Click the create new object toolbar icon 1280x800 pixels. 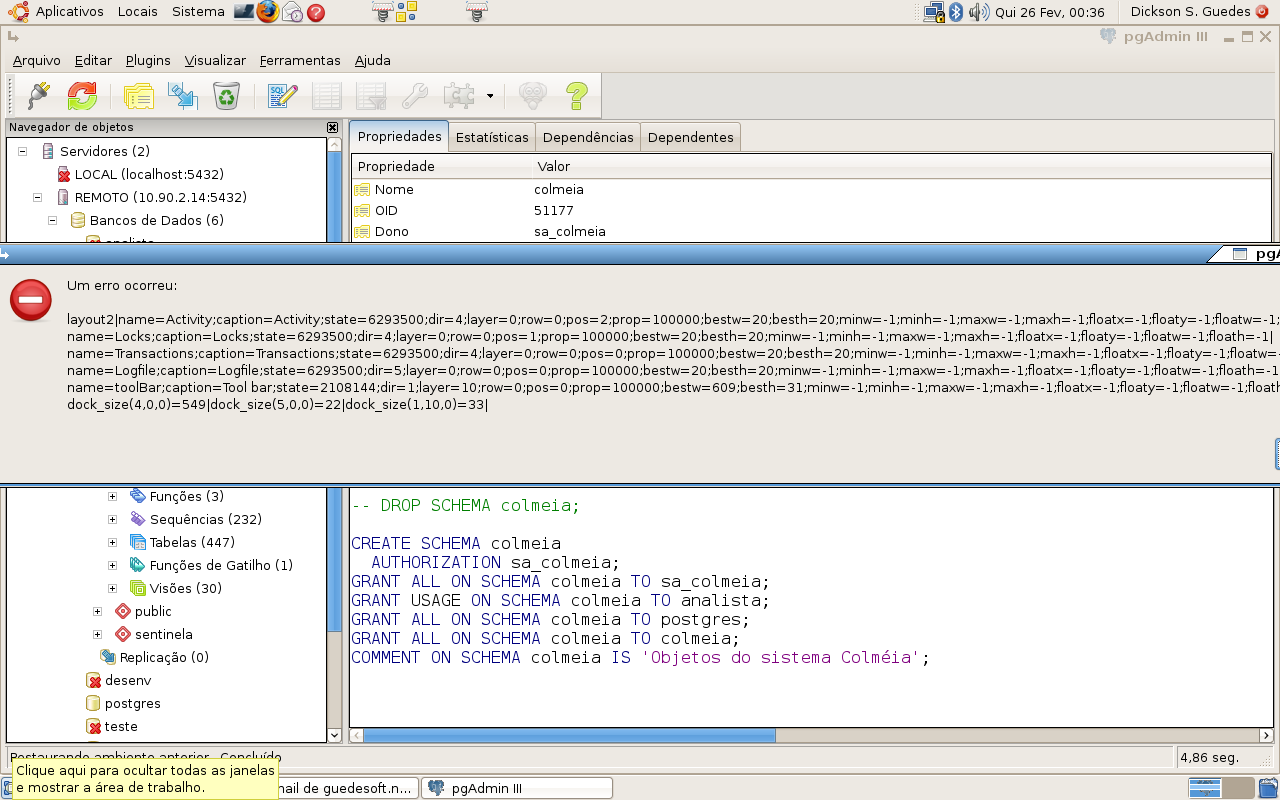183,96
